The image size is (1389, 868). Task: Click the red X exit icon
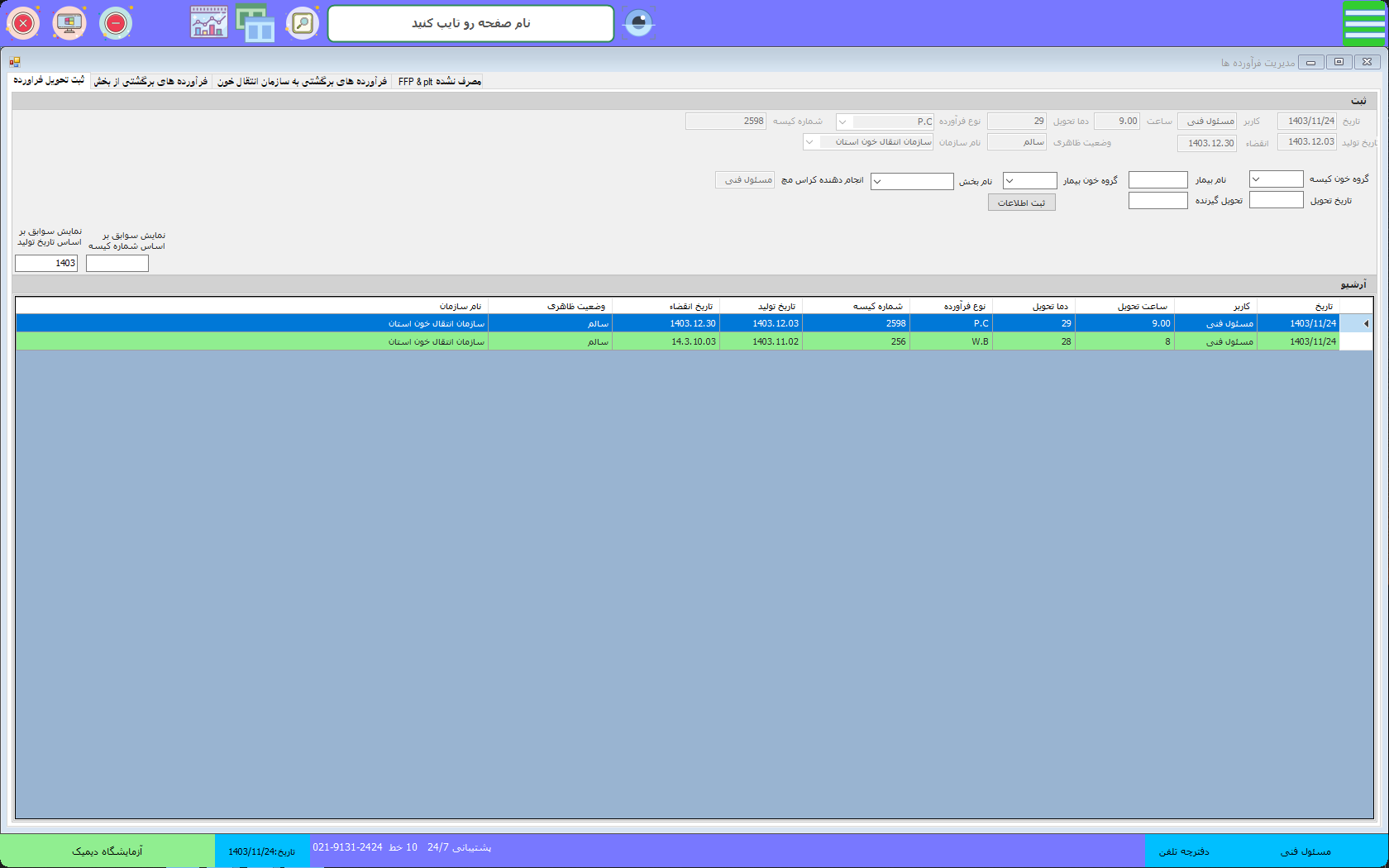23,23
